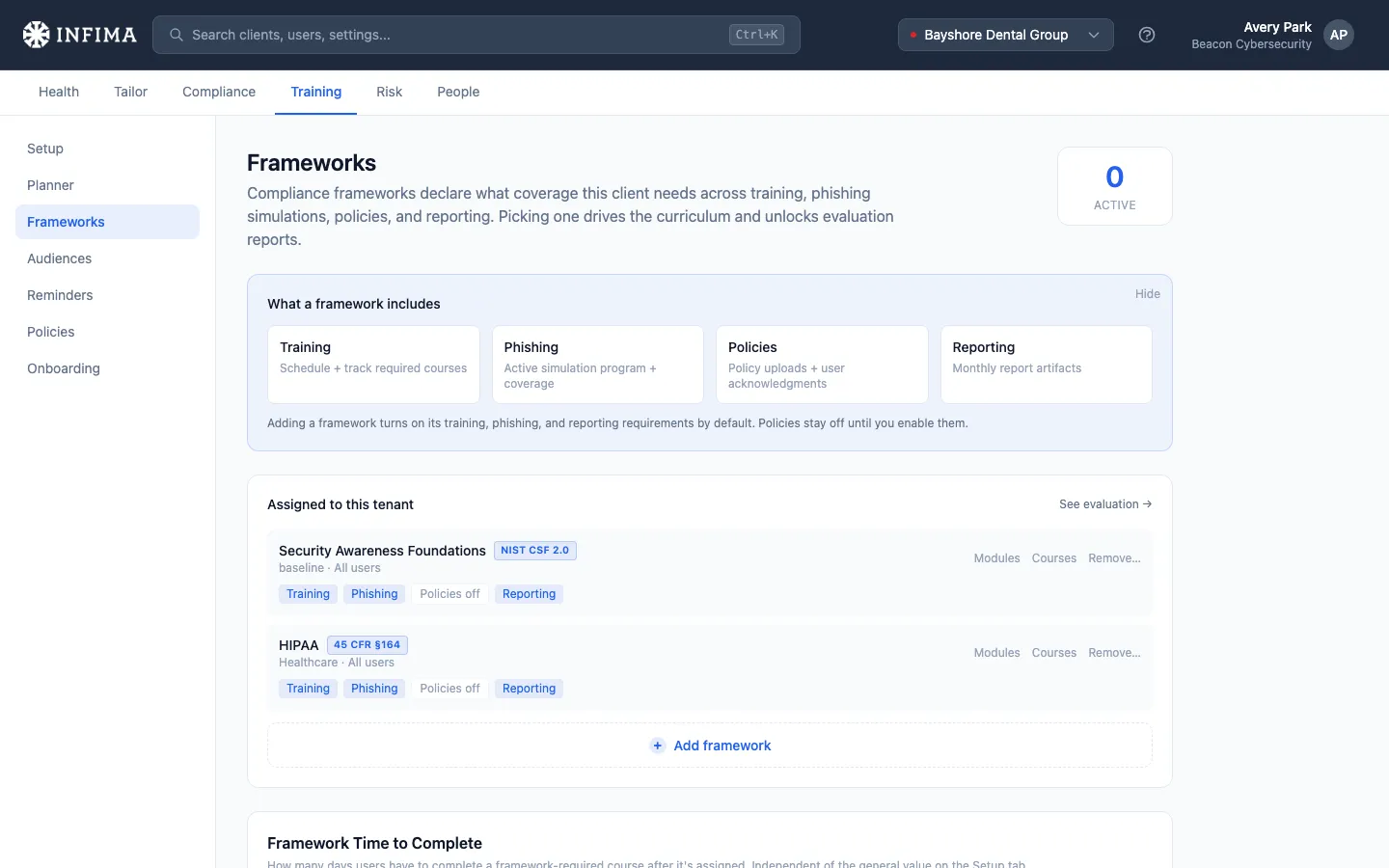1389x868 pixels.
Task: Click the Beacon Cybersecurity label
Action: coord(1251,44)
